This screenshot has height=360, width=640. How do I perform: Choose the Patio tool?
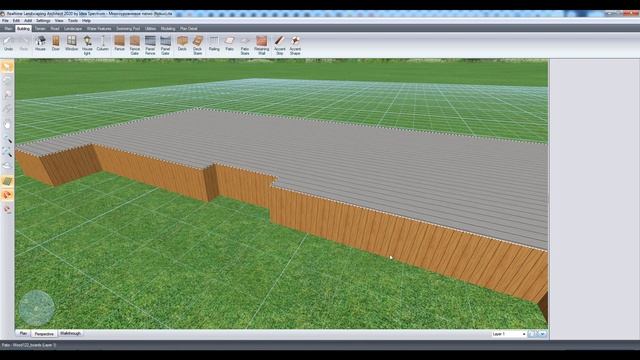pos(229,44)
